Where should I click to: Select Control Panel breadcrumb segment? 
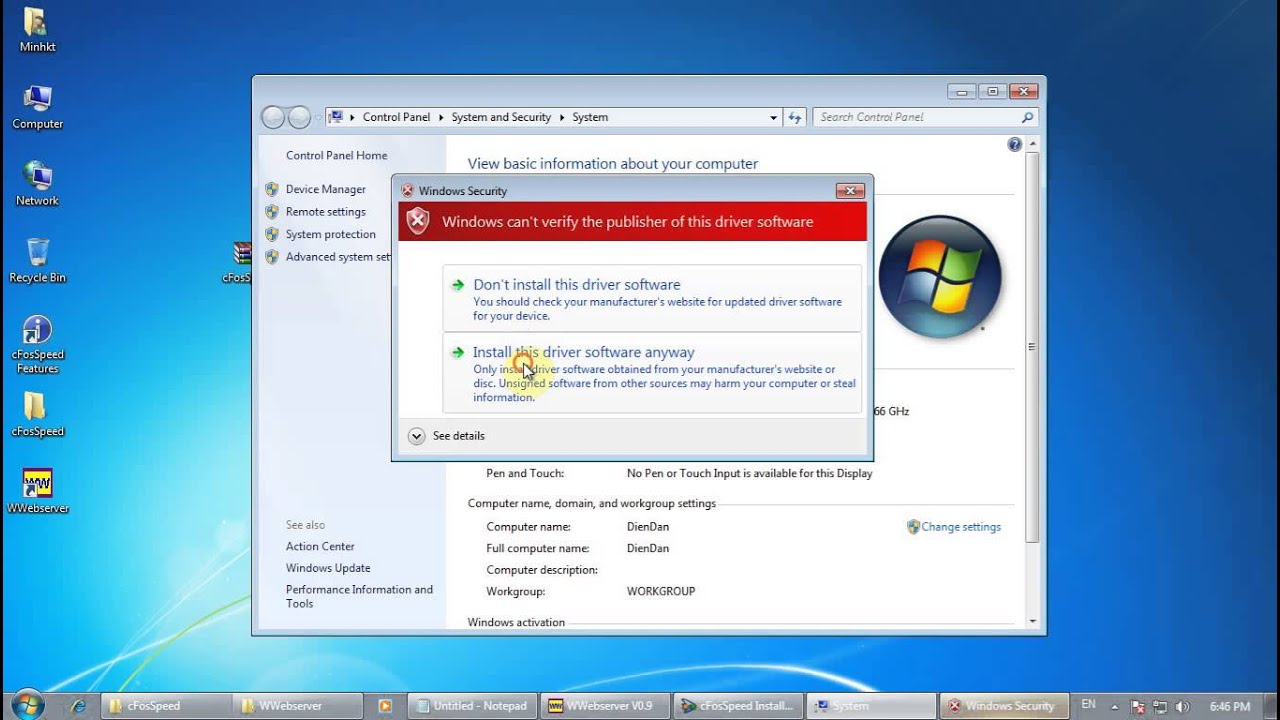[396, 117]
